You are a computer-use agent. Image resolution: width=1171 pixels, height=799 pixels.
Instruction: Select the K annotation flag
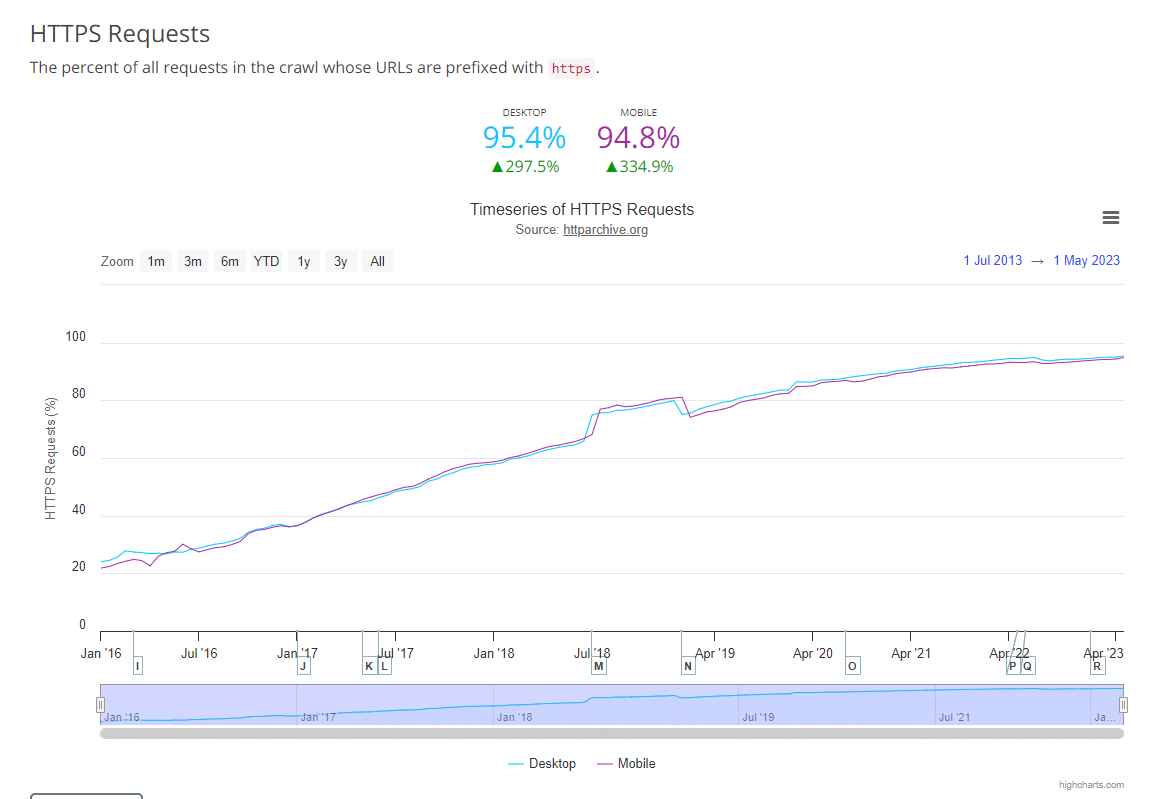(369, 666)
